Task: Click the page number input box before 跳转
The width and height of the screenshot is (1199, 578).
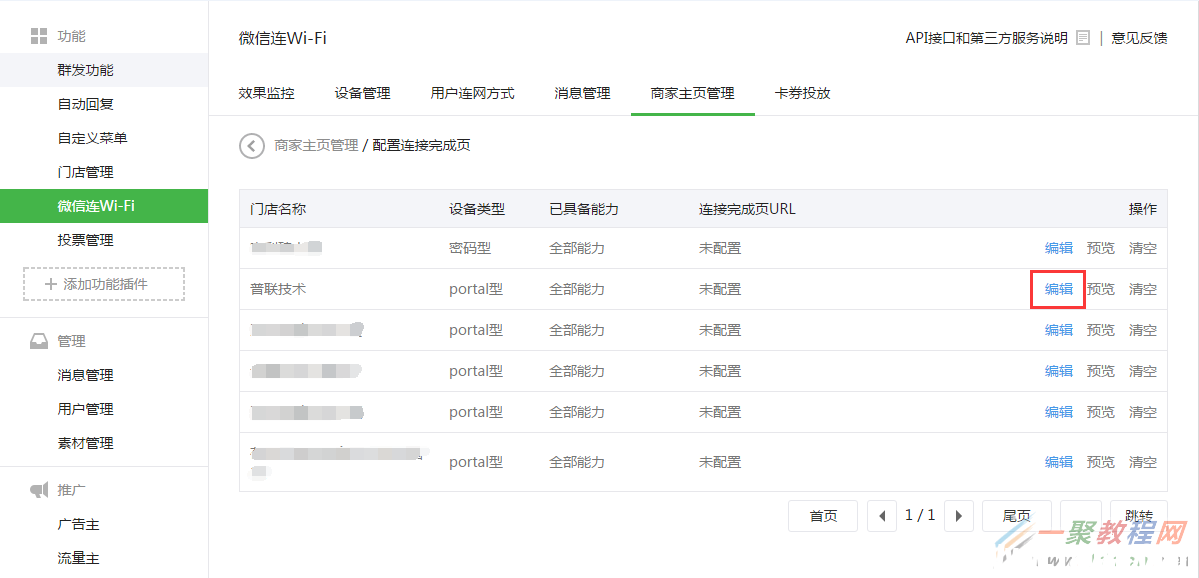Action: [x=1080, y=516]
